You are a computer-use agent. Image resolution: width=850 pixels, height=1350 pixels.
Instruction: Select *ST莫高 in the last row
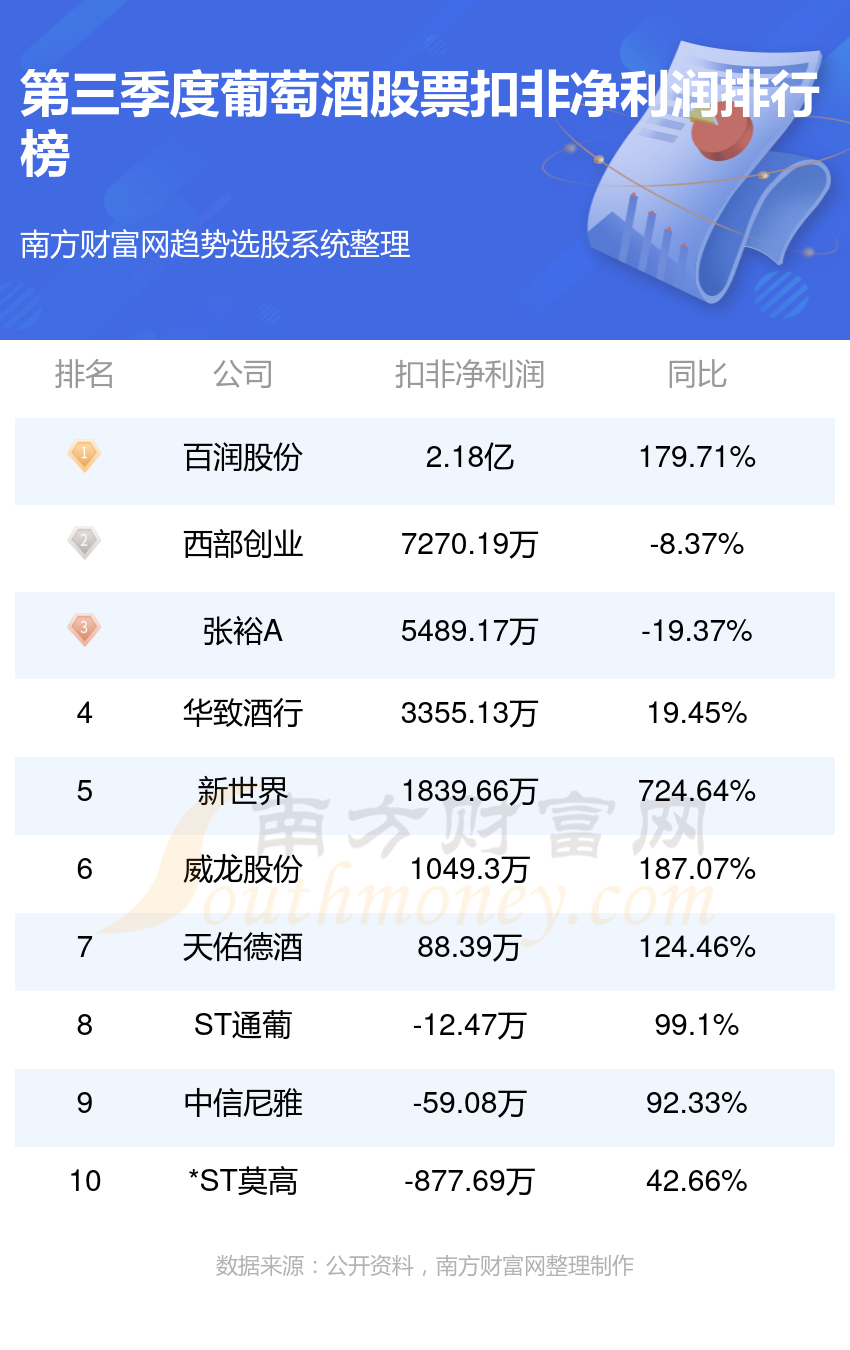coord(243,1181)
